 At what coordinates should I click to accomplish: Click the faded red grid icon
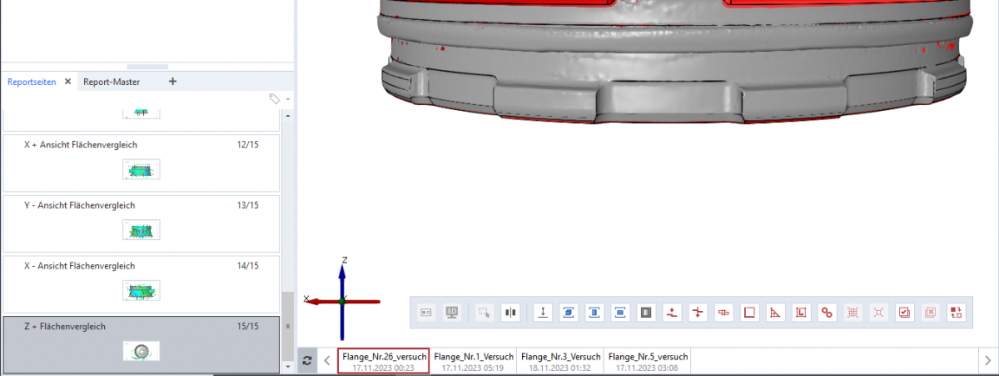[853, 312]
